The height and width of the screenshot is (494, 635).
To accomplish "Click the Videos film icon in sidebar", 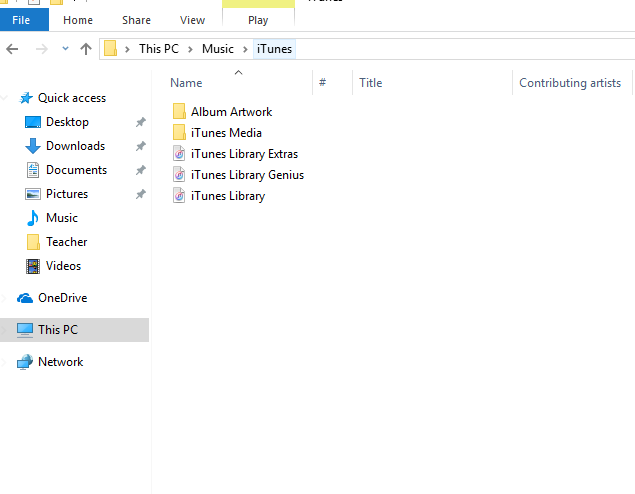I will [33, 266].
